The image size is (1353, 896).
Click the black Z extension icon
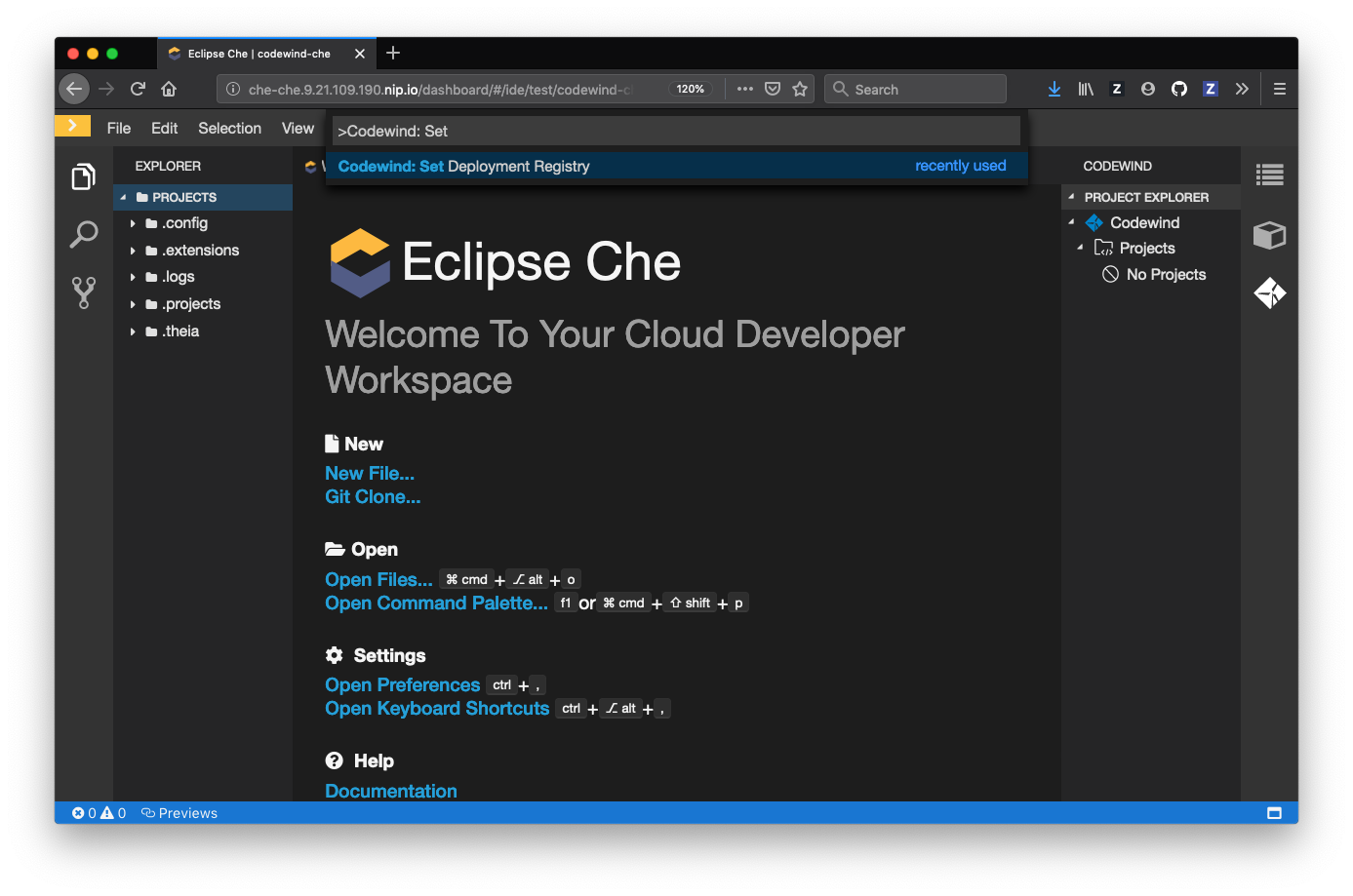[1117, 89]
